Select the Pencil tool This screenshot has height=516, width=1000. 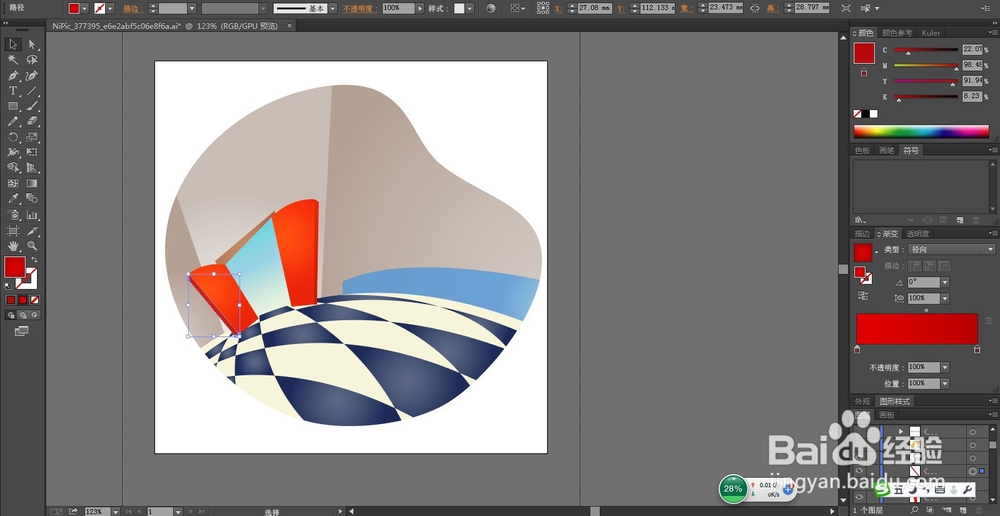[x=13, y=121]
